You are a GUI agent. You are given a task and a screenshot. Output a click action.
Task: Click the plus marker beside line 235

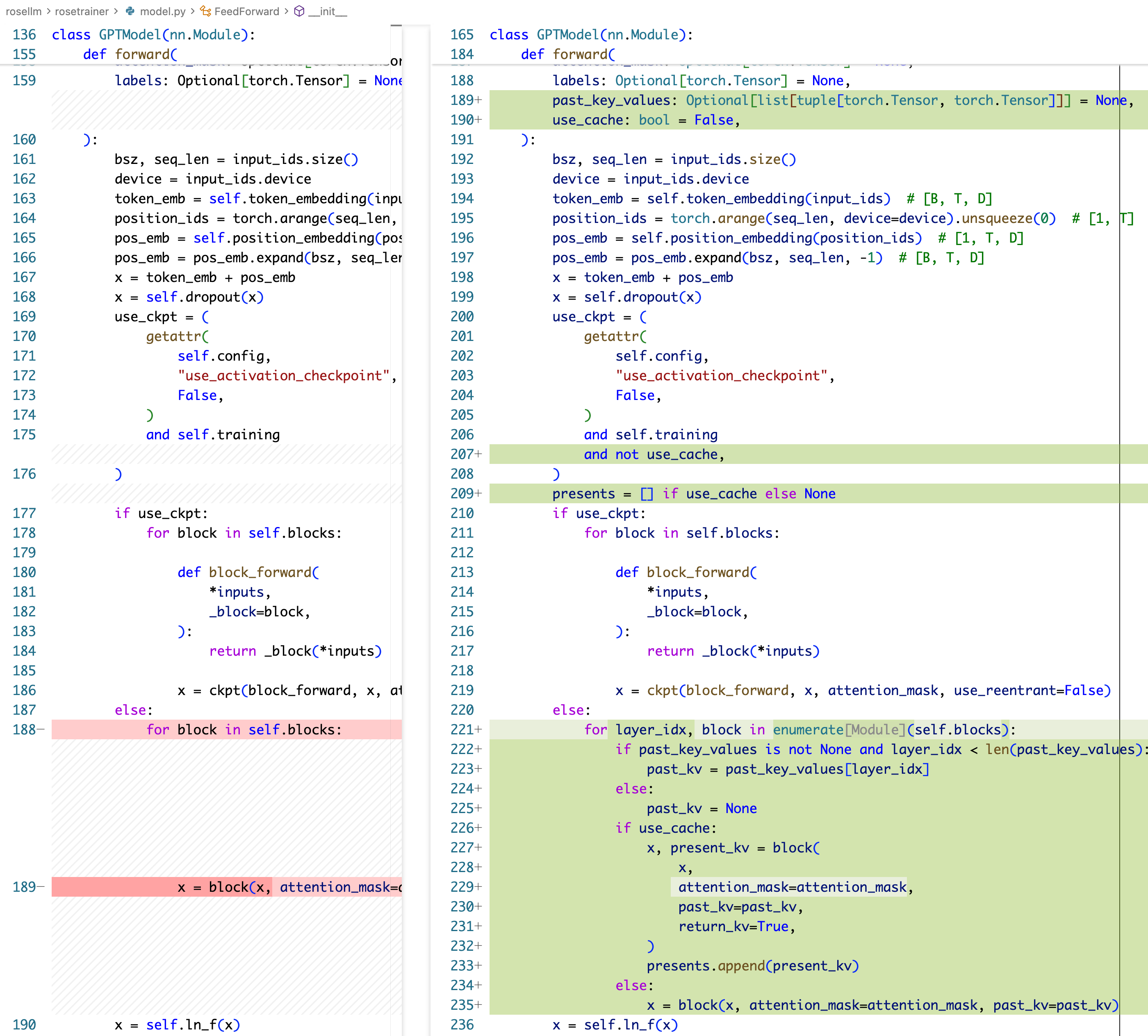[x=478, y=1005]
